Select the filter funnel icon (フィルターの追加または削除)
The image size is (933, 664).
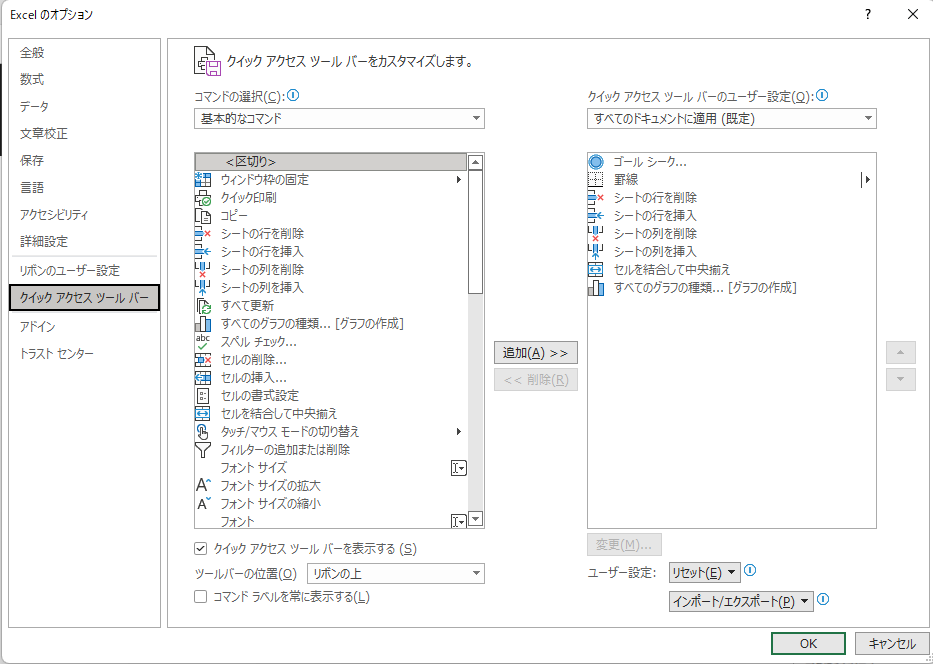coord(203,450)
